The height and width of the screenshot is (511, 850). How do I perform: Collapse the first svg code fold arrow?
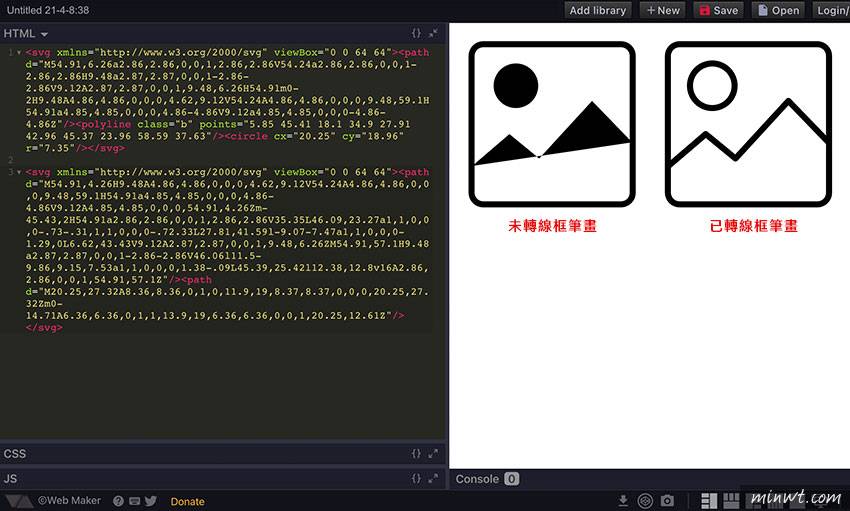click(18, 51)
